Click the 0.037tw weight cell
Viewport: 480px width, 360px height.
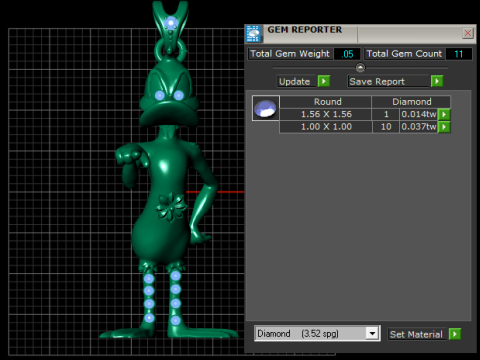[419, 127]
